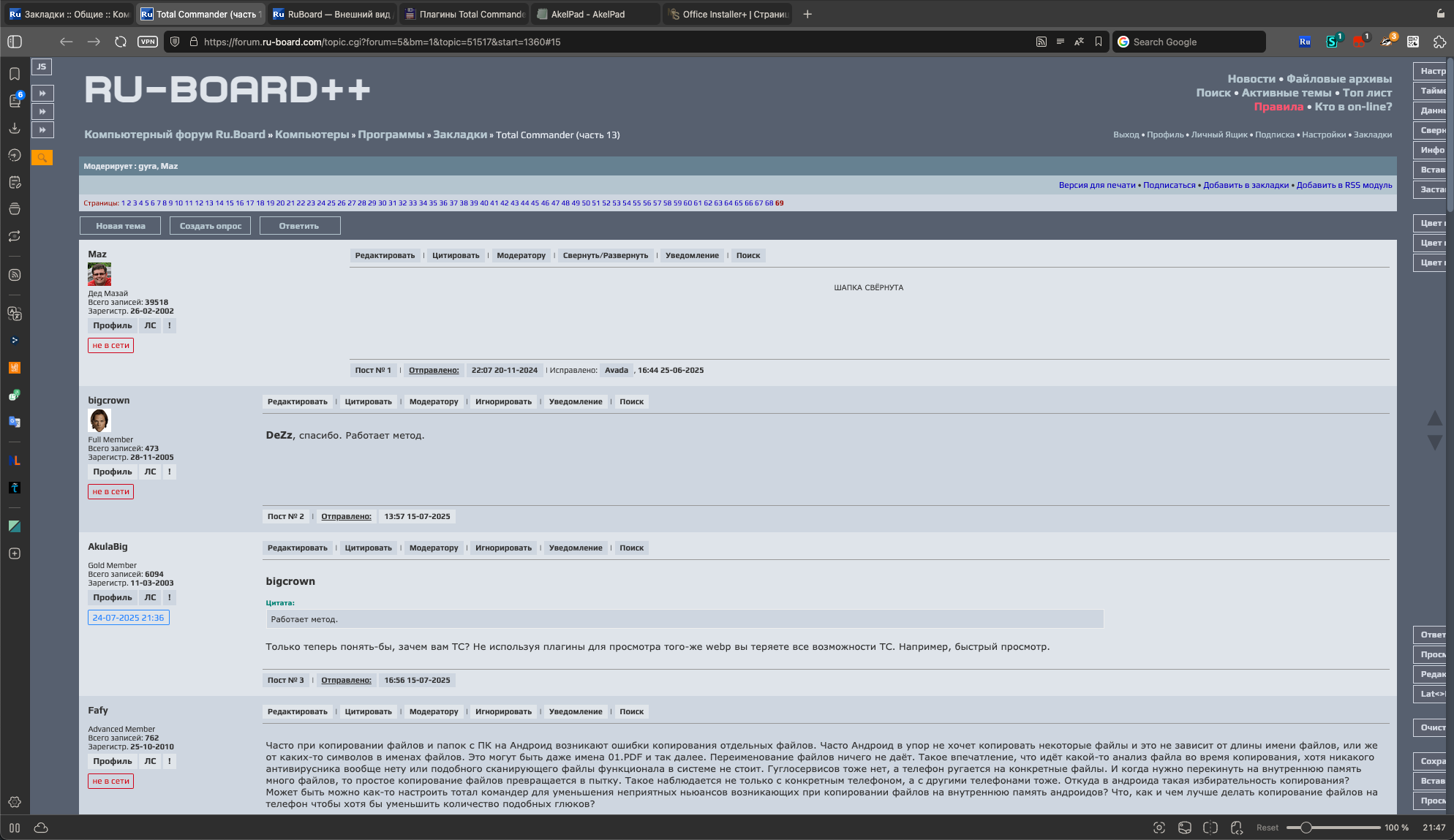Viewport: 1454px width, 840px height.
Task: Expand the third double-arrow button under JS
Action: pyautogui.click(x=42, y=129)
